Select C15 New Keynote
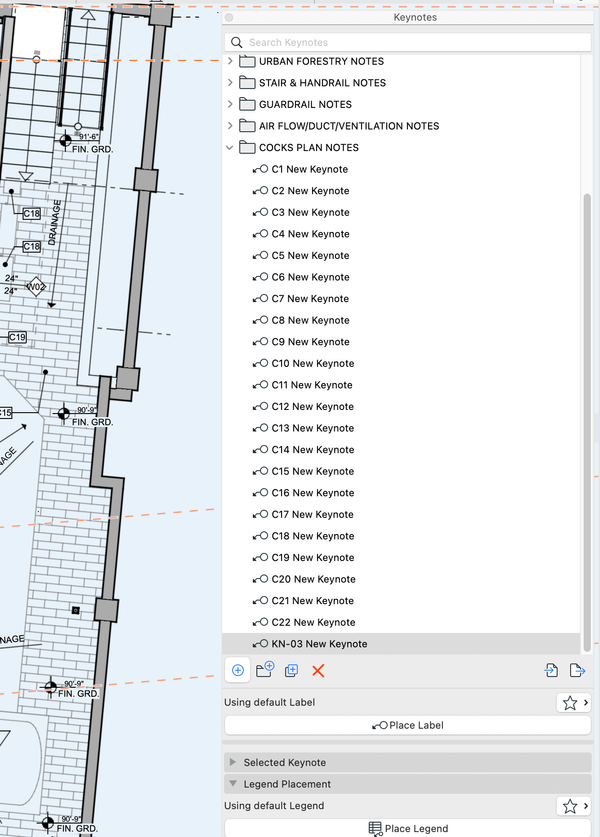 point(313,471)
